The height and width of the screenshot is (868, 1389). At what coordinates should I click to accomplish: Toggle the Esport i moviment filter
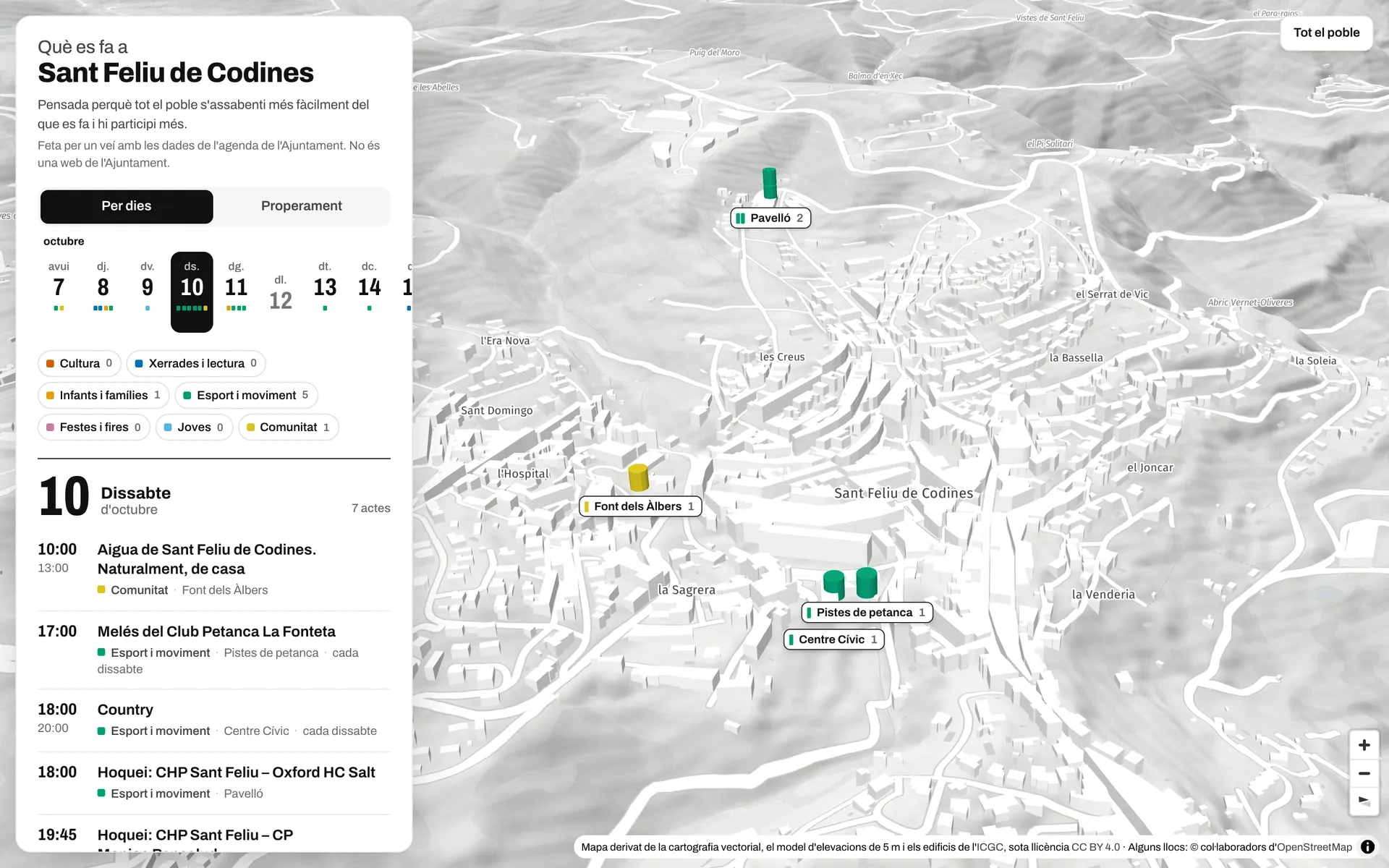(246, 395)
